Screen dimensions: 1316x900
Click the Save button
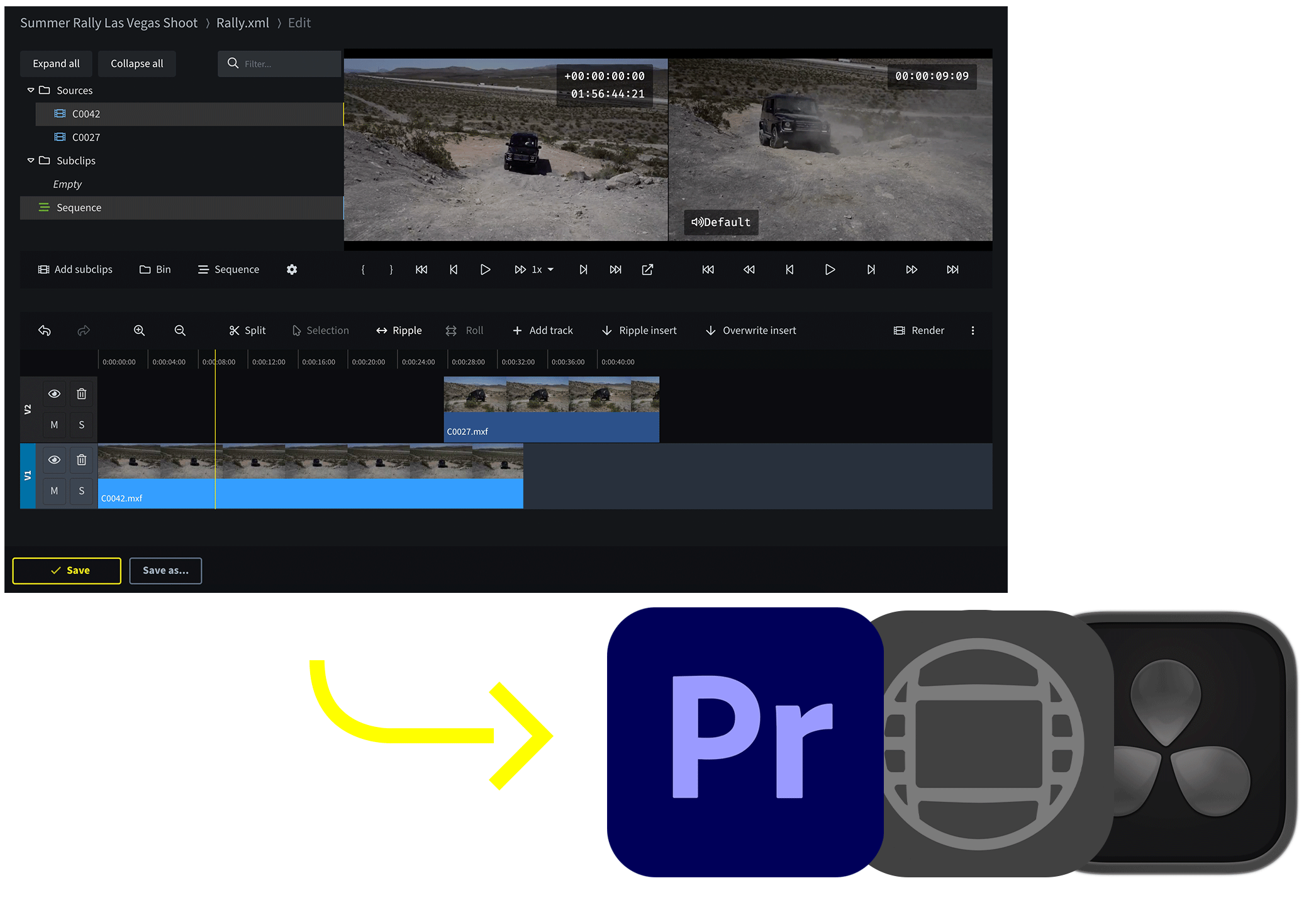pos(66,570)
